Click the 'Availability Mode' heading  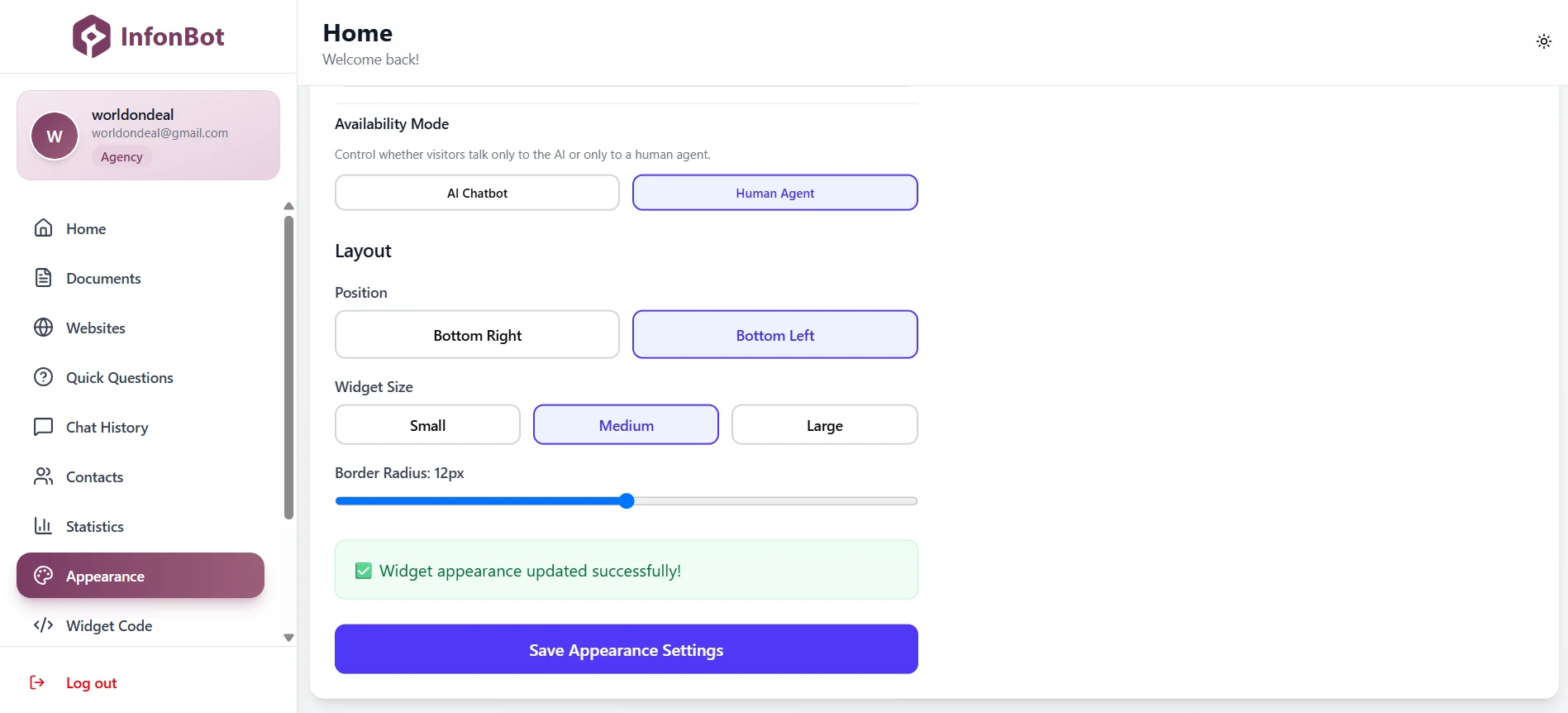[392, 124]
